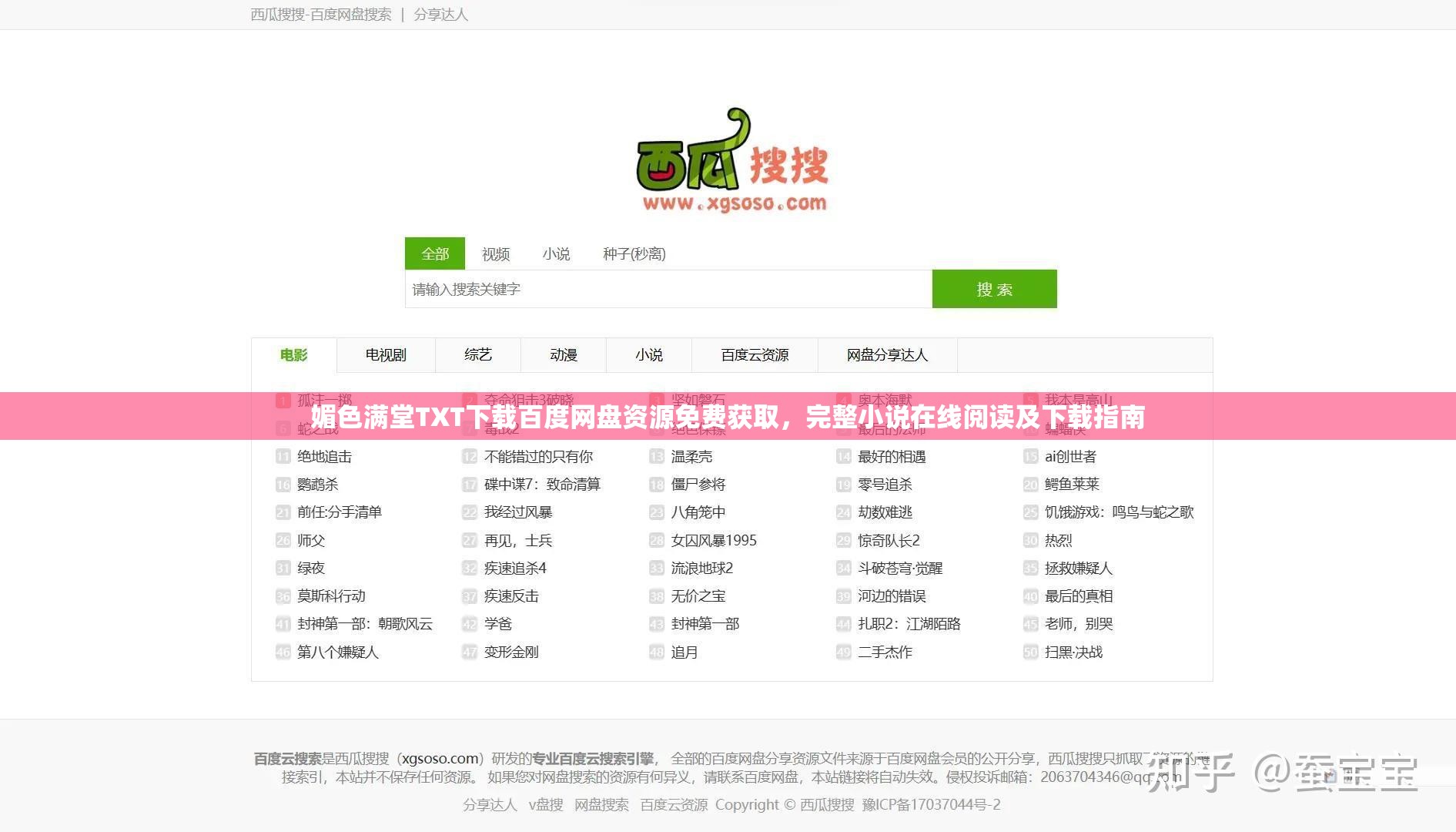Image resolution: width=1456 pixels, height=832 pixels.
Task: Switch to the 电影 category tab
Action: tap(293, 355)
